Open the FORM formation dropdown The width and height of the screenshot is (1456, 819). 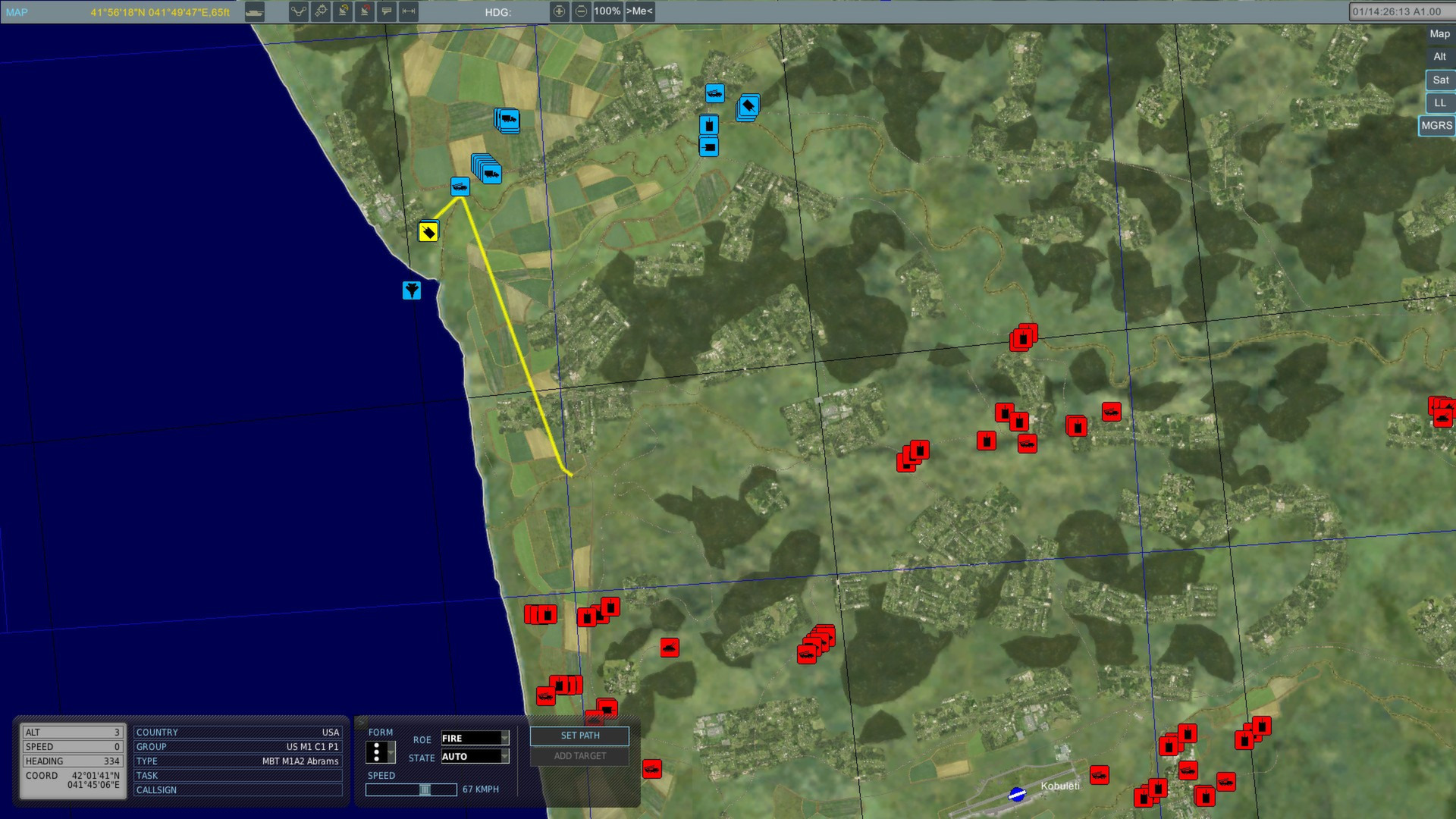click(379, 751)
